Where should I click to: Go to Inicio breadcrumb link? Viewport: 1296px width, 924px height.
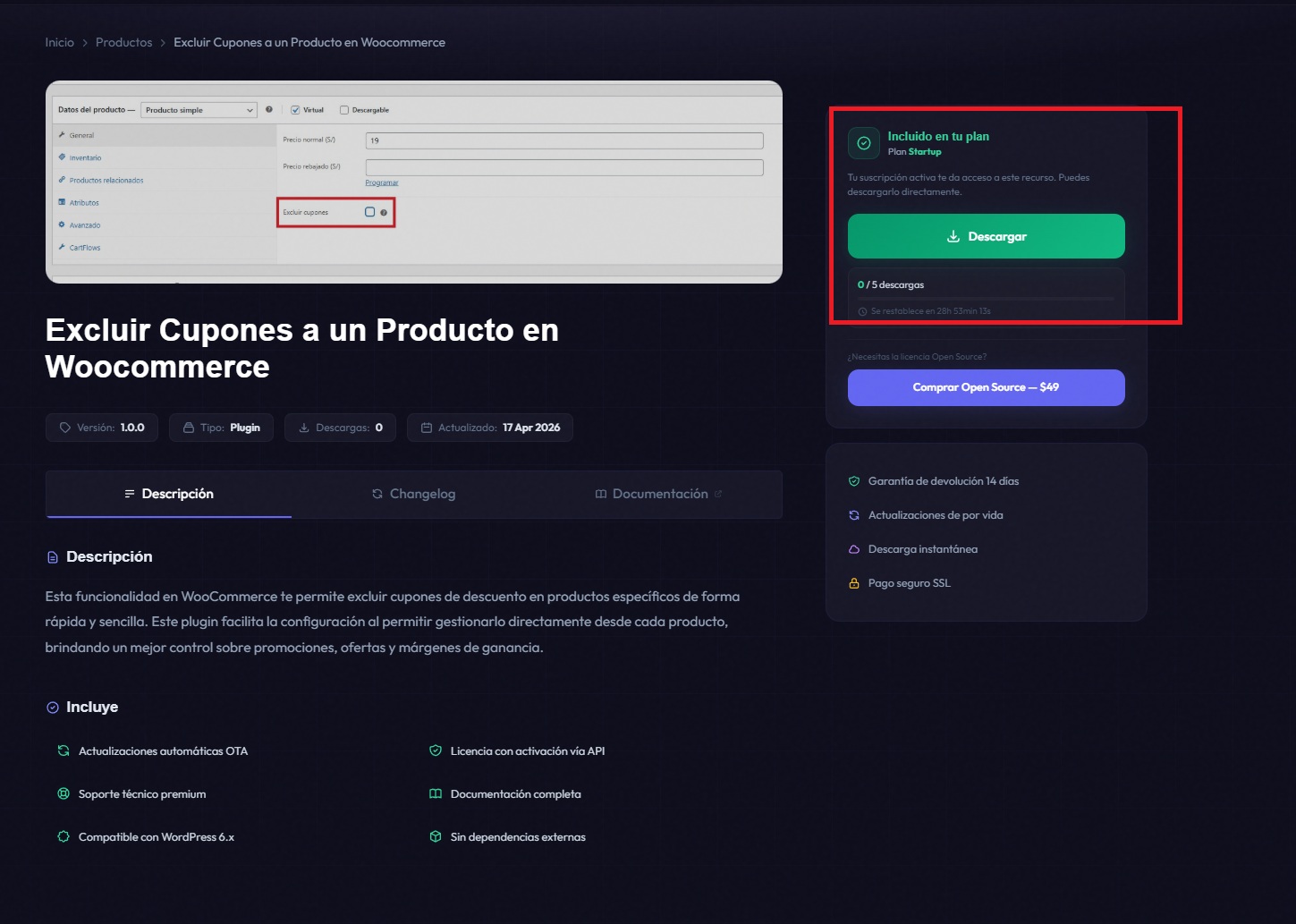[60, 42]
